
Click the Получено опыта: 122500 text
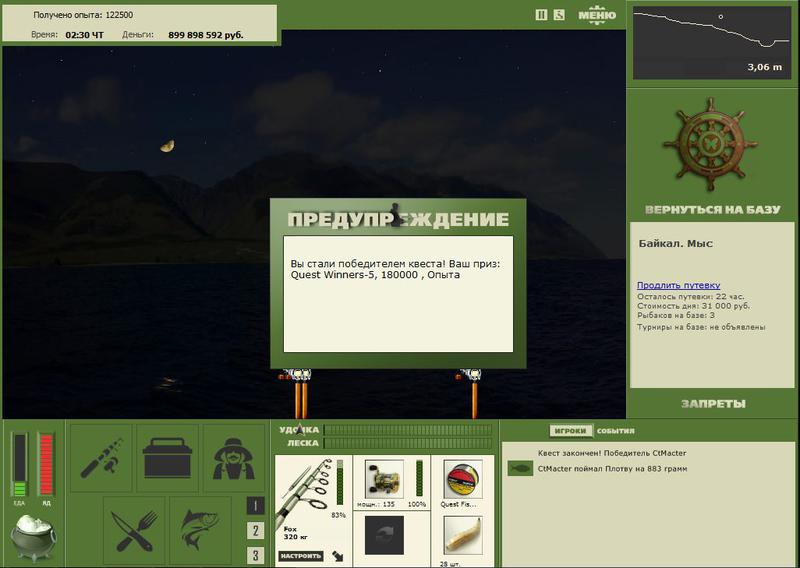[x=83, y=15]
